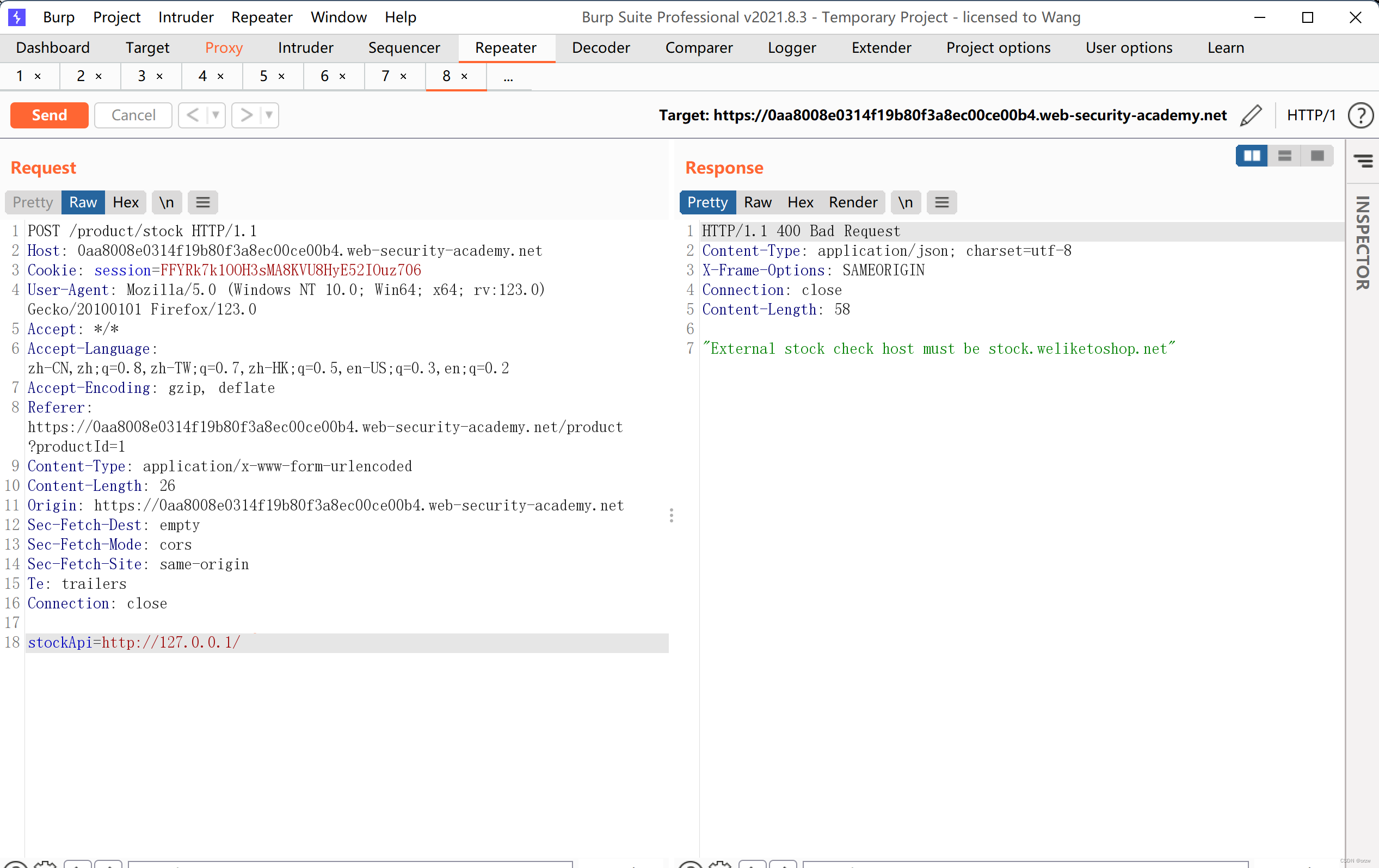Expand the back history dropdown arrow
1379x868 pixels.
[x=216, y=115]
